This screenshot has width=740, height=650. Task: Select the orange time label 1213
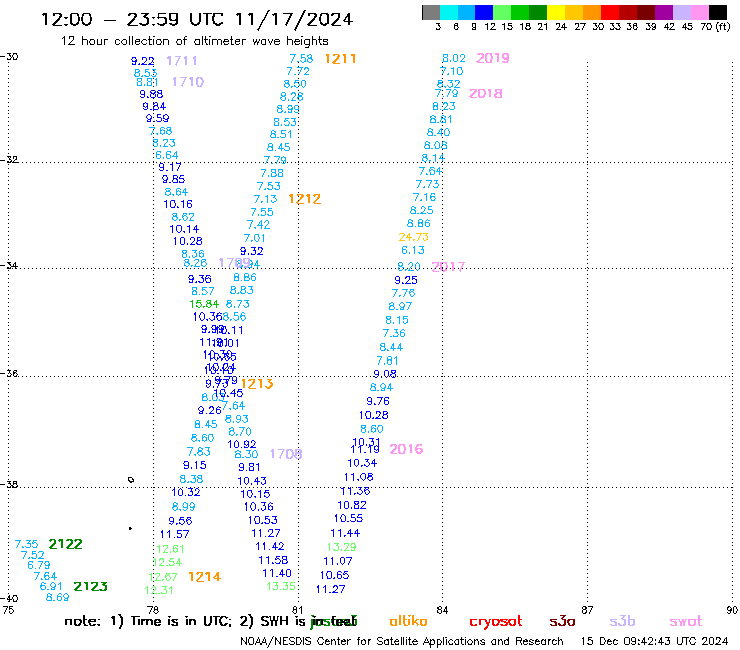[257, 384]
